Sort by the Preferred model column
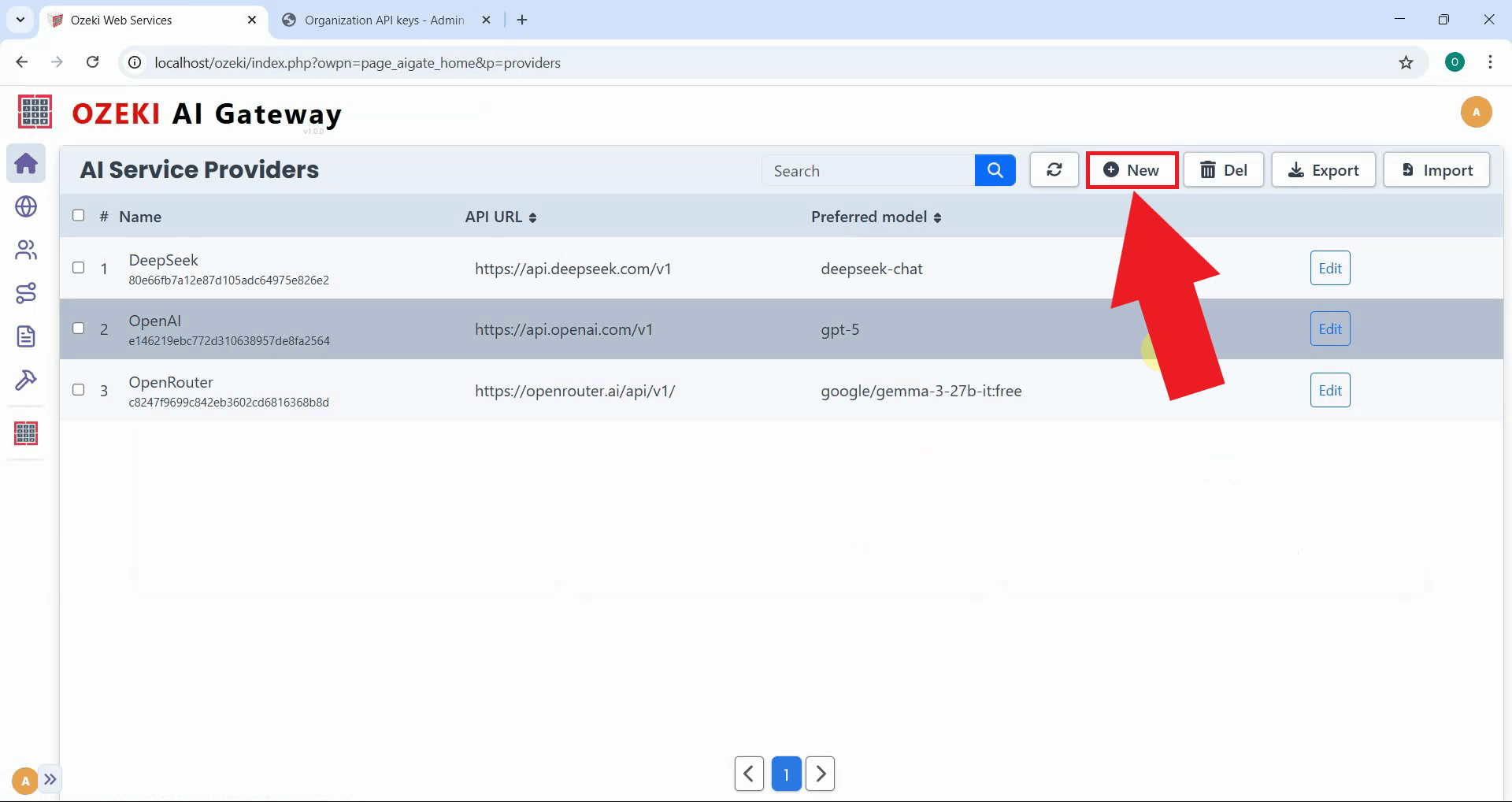 coord(875,217)
